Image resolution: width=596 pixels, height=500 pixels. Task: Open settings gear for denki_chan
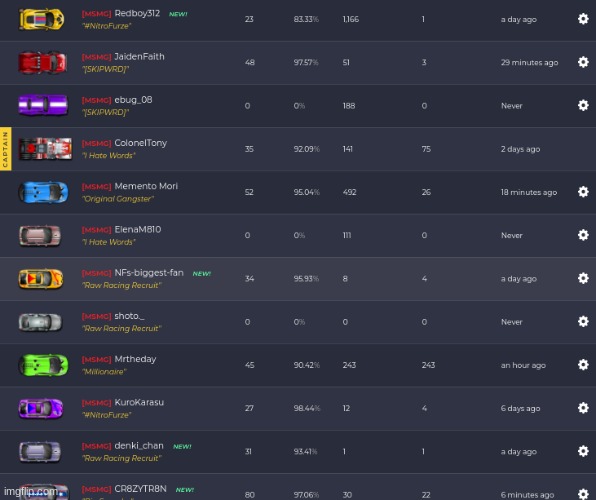(583, 451)
